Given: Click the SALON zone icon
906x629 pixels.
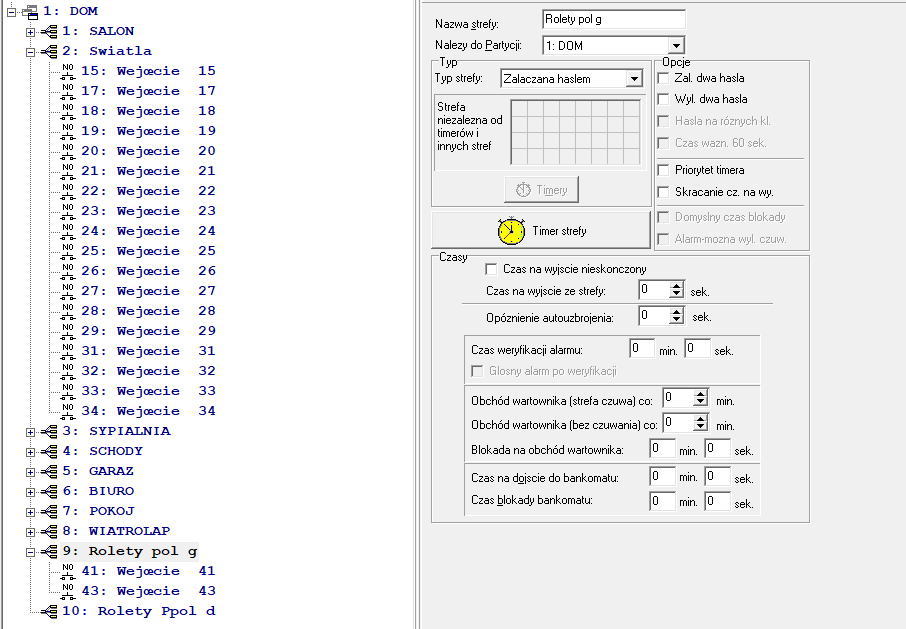Looking at the screenshot, I should tap(49, 31).
